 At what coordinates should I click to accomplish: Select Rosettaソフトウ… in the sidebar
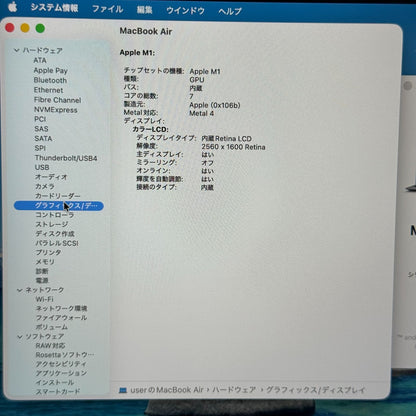click(x=65, y=355)
